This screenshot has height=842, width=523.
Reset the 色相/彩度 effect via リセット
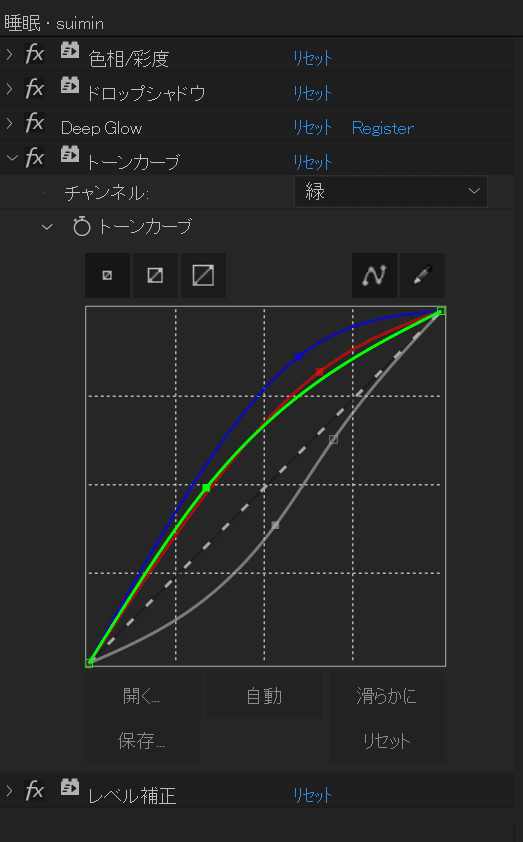(x=313, y=59)
